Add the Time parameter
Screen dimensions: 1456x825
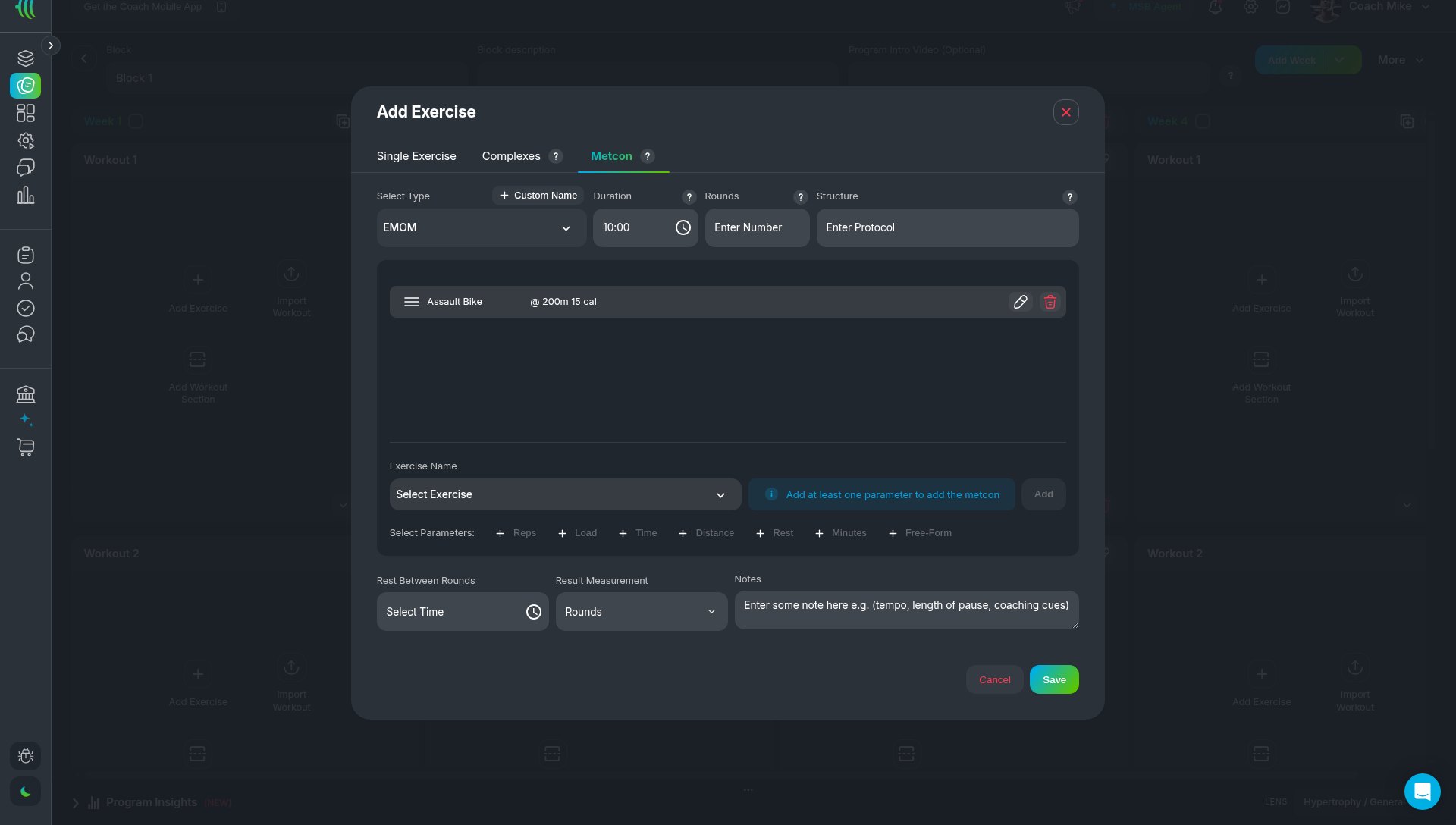(x=638, y=533)
